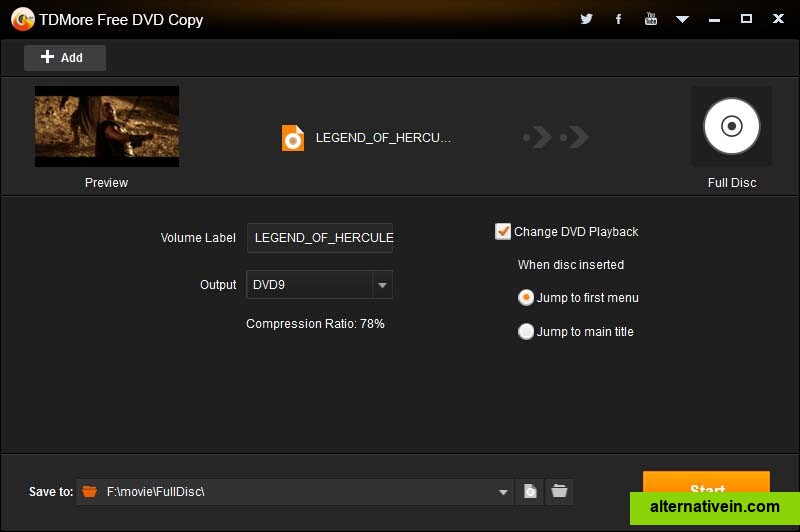This screenshot has width=800, height=532.
Task: Expand the Save to path dropdown arrow
Action: click(503, 492)
